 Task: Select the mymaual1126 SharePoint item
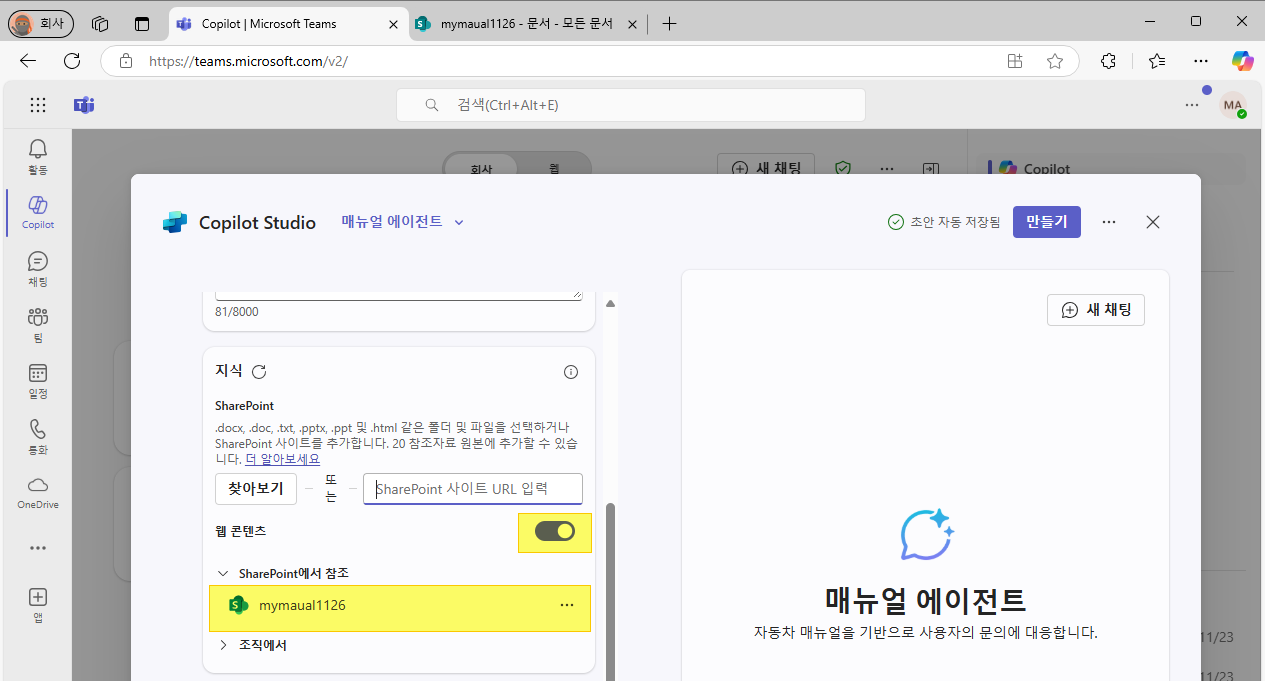coord(400,606)
